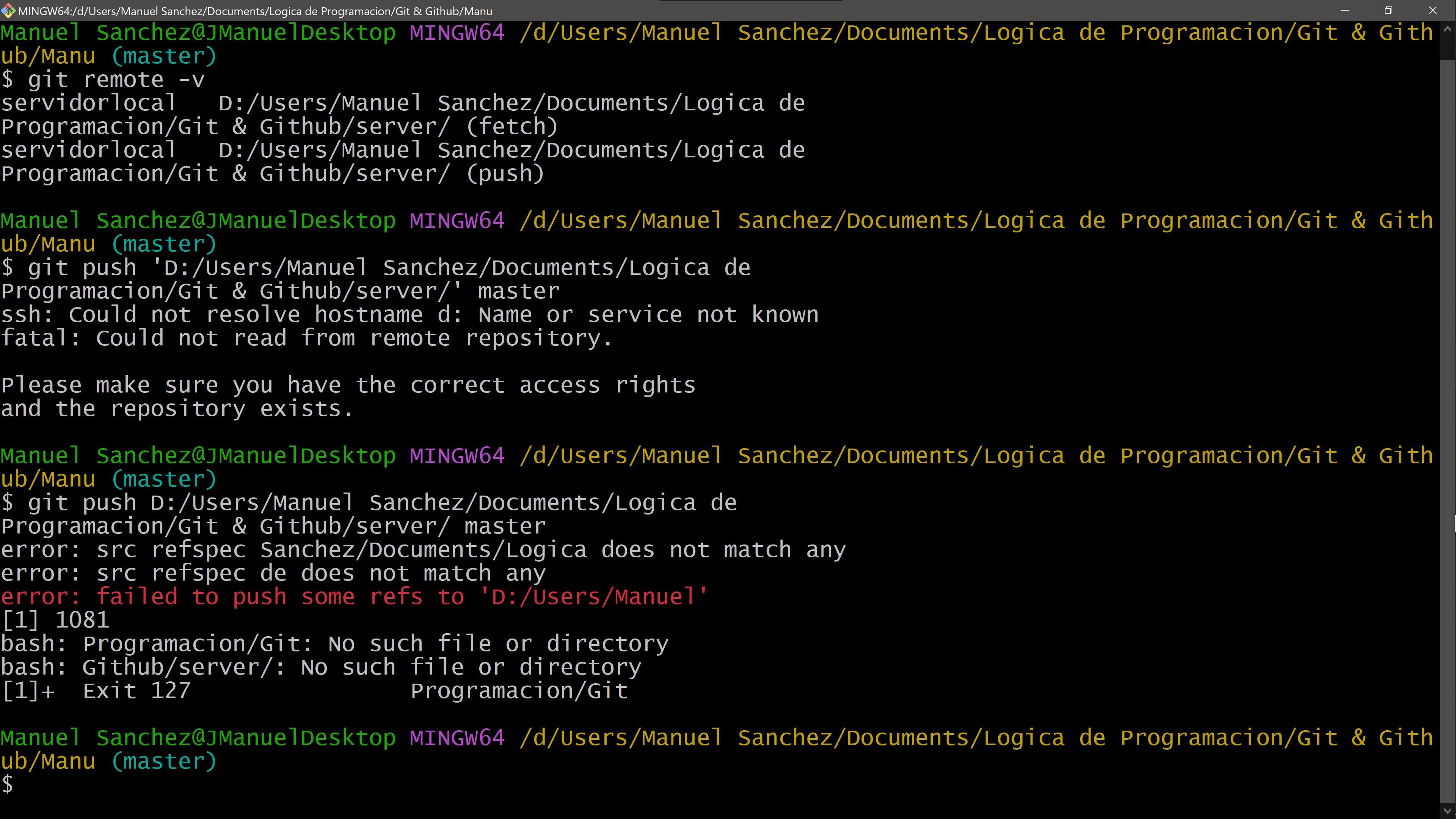
Task: Click the '[1] 1081' job line
Action: click(55, 620)
